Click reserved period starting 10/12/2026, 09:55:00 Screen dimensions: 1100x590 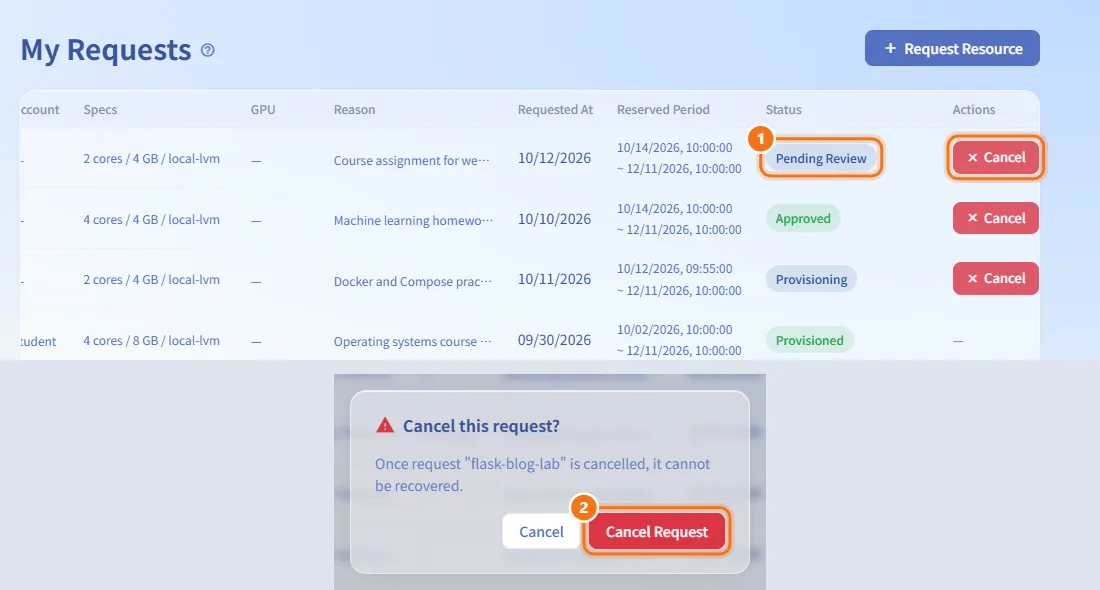coord(679,279)
